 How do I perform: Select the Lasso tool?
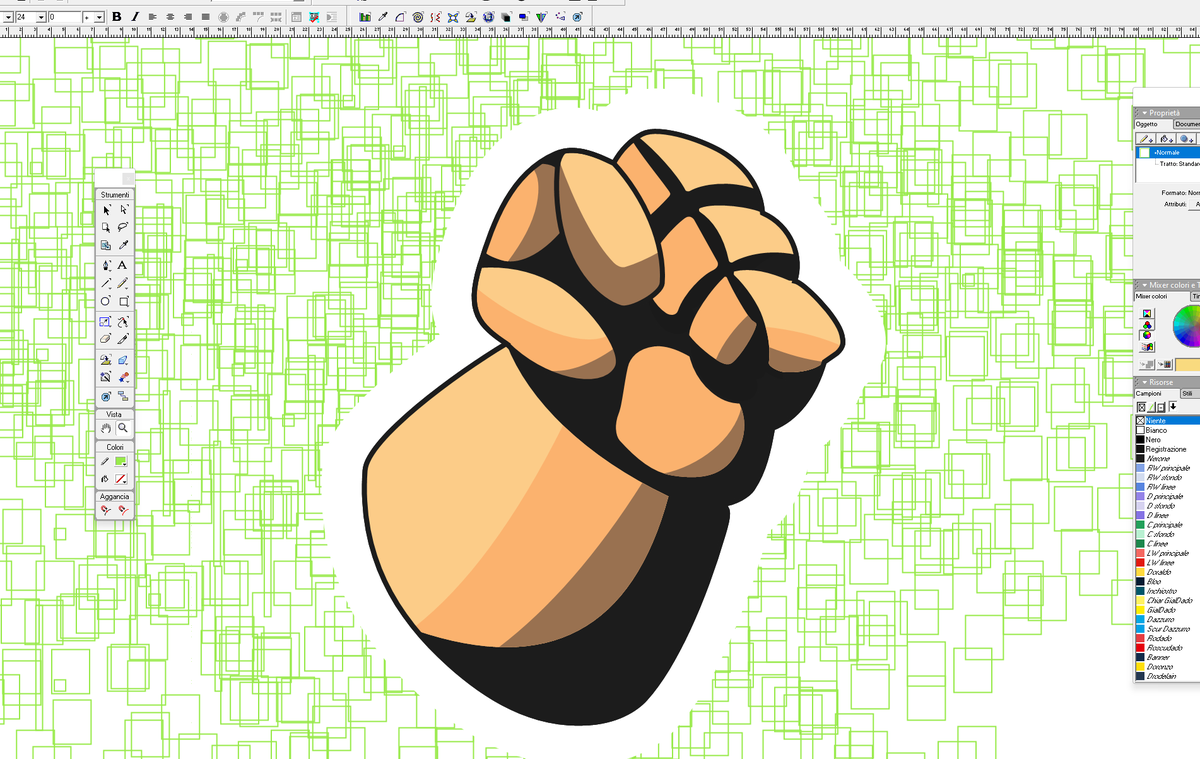[123, 227]
